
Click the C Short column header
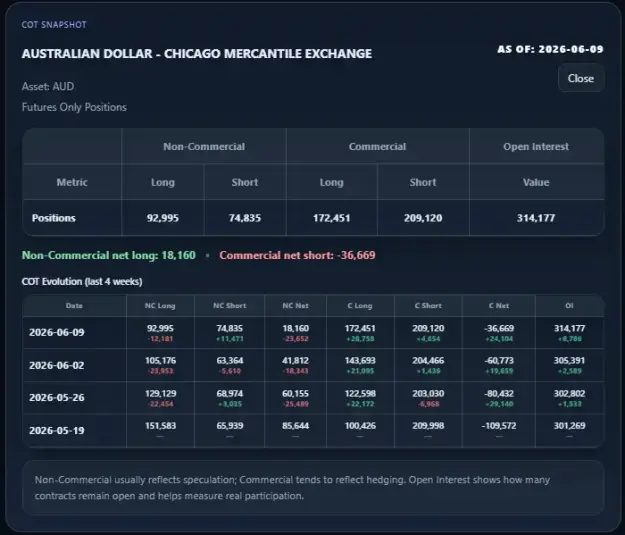(x=428, y=306)
